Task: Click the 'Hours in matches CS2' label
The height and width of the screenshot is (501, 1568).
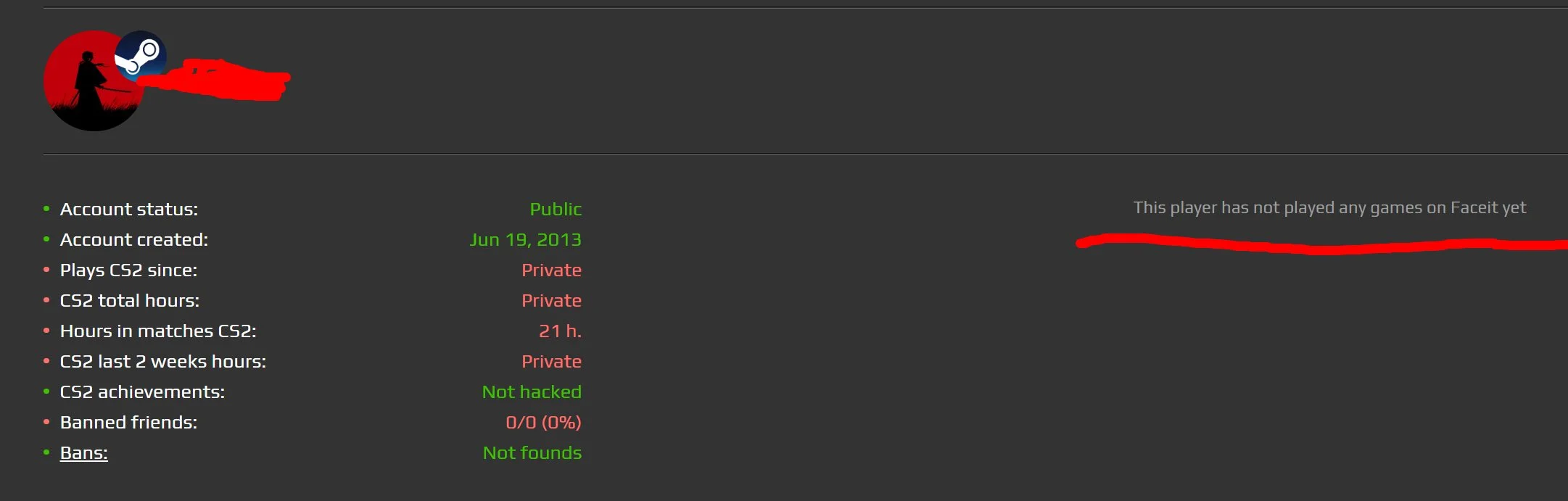Action: click(158, 331)
